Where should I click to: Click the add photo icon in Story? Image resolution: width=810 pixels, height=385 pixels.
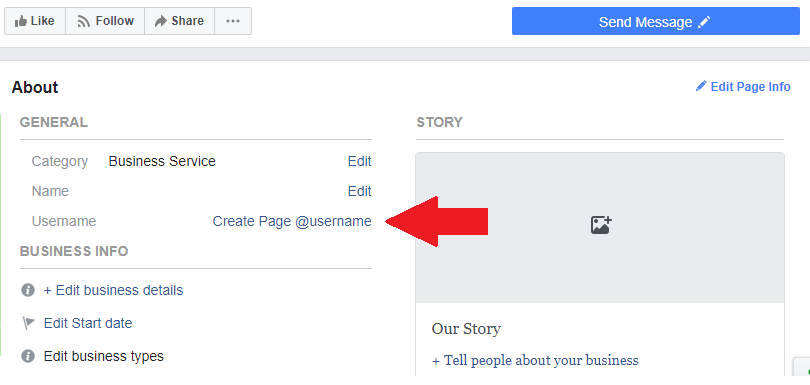point(601,225)
